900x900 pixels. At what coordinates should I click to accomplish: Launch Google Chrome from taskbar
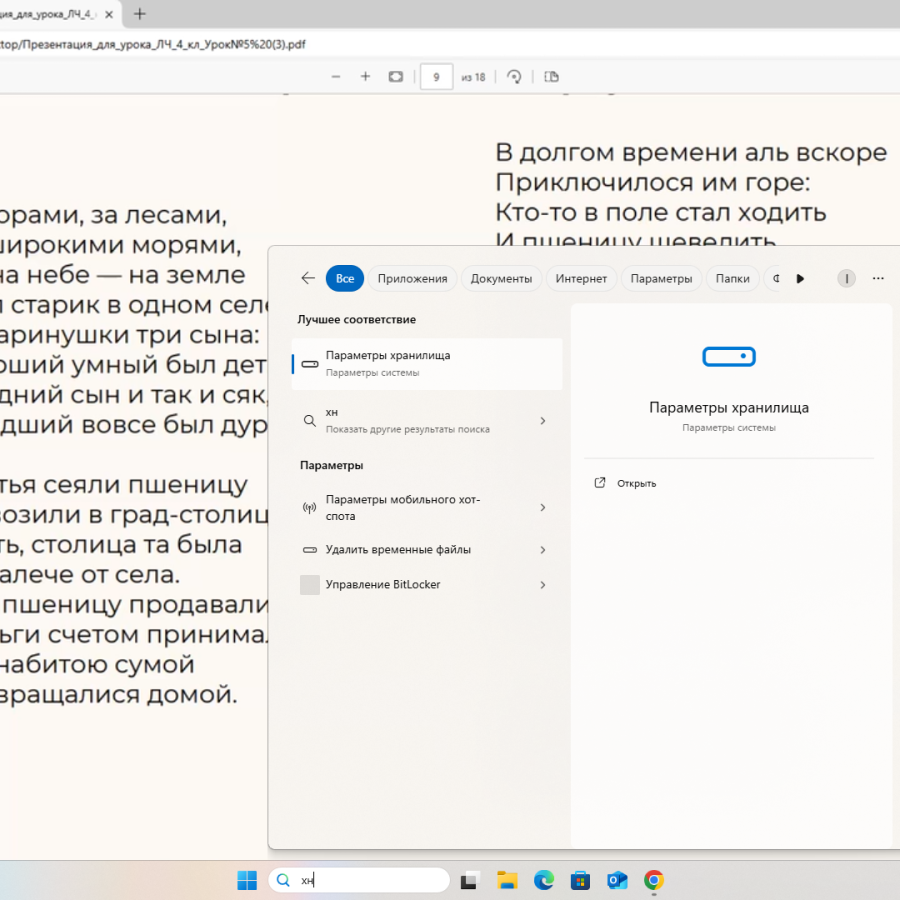(653, 880)
